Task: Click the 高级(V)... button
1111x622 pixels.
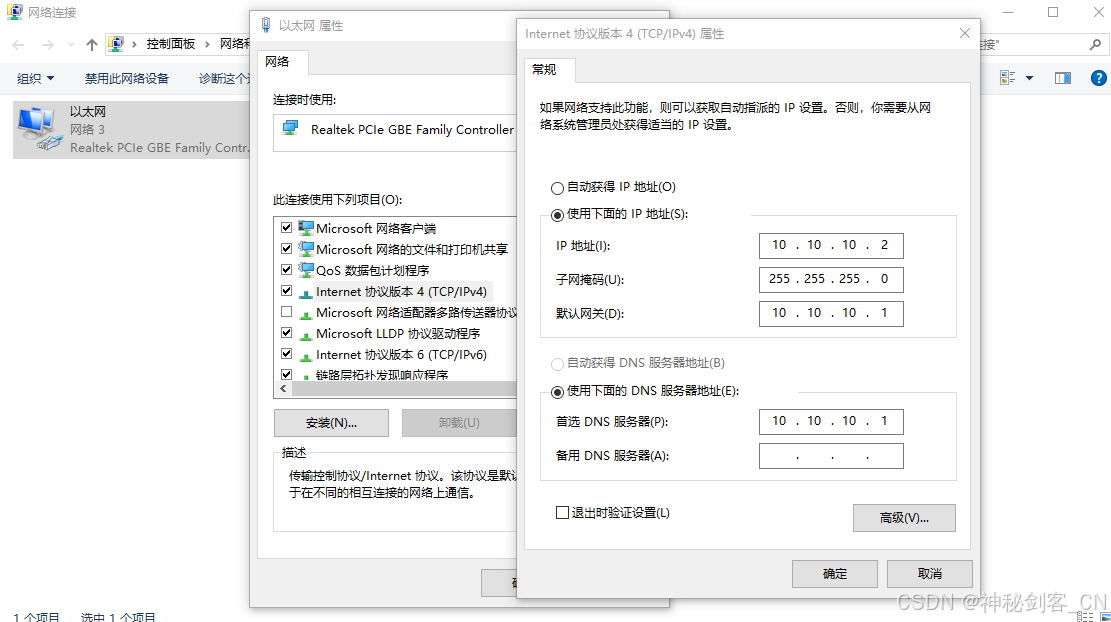Action: point(904,518)
